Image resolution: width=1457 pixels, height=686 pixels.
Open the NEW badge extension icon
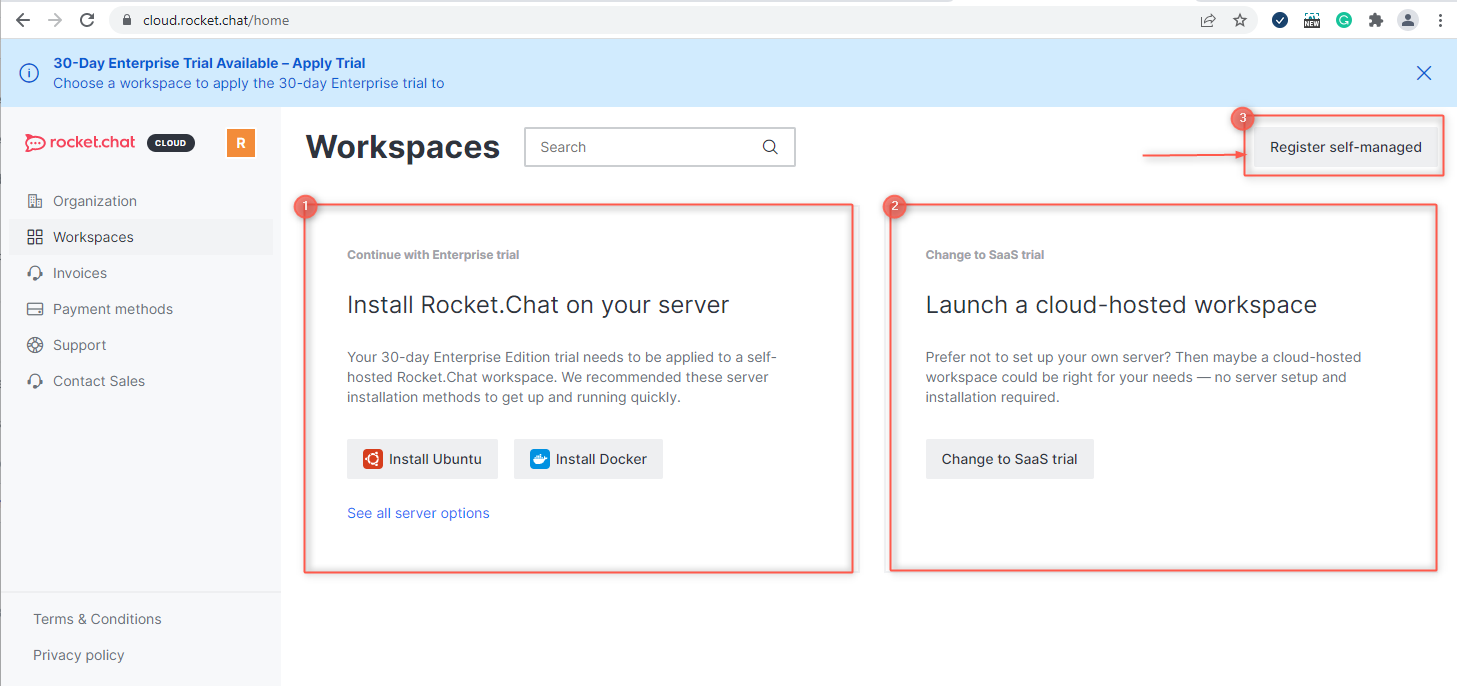tap(1312, 20)
